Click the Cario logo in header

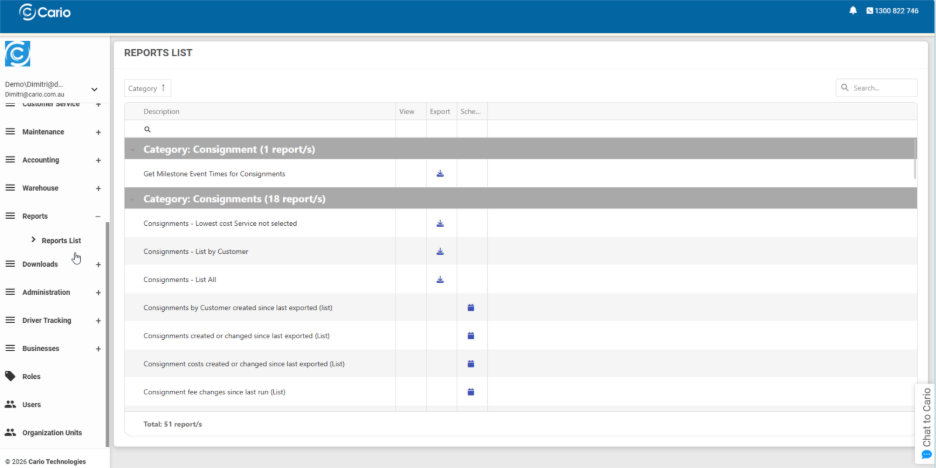pos(45,12)
